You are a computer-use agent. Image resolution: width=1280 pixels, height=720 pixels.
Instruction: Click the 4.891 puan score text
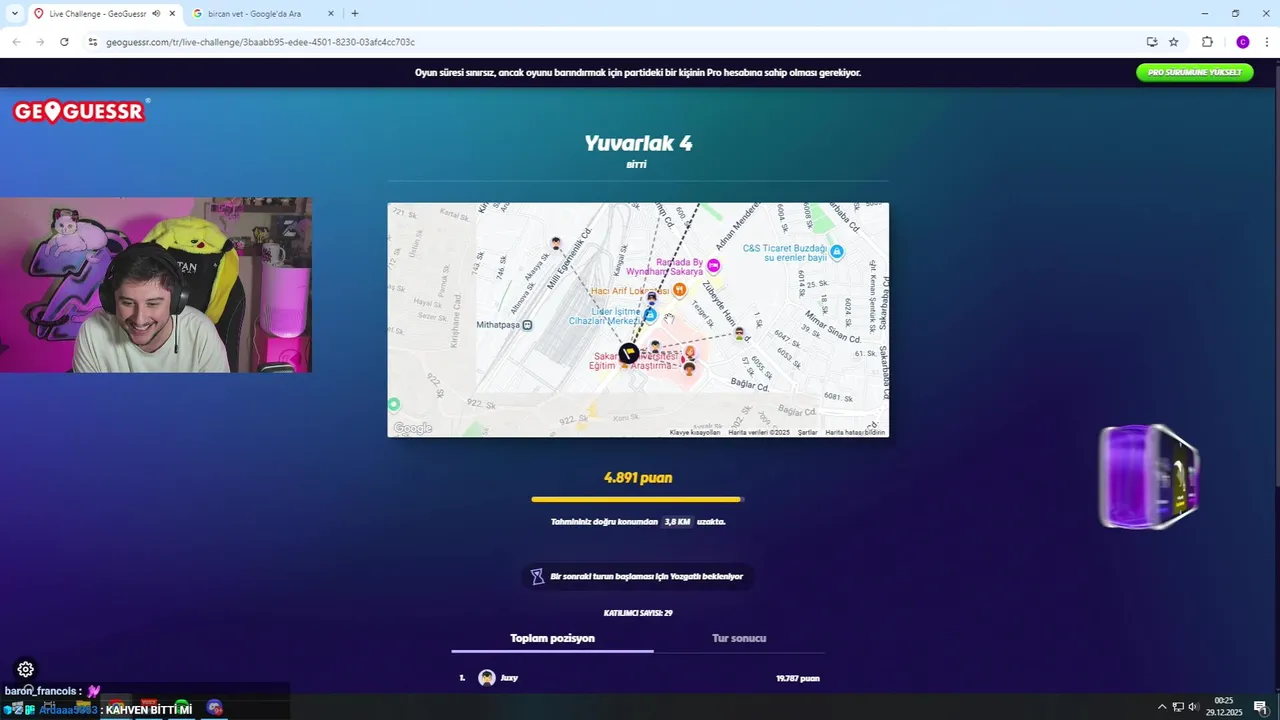click(x=638, y=478)
